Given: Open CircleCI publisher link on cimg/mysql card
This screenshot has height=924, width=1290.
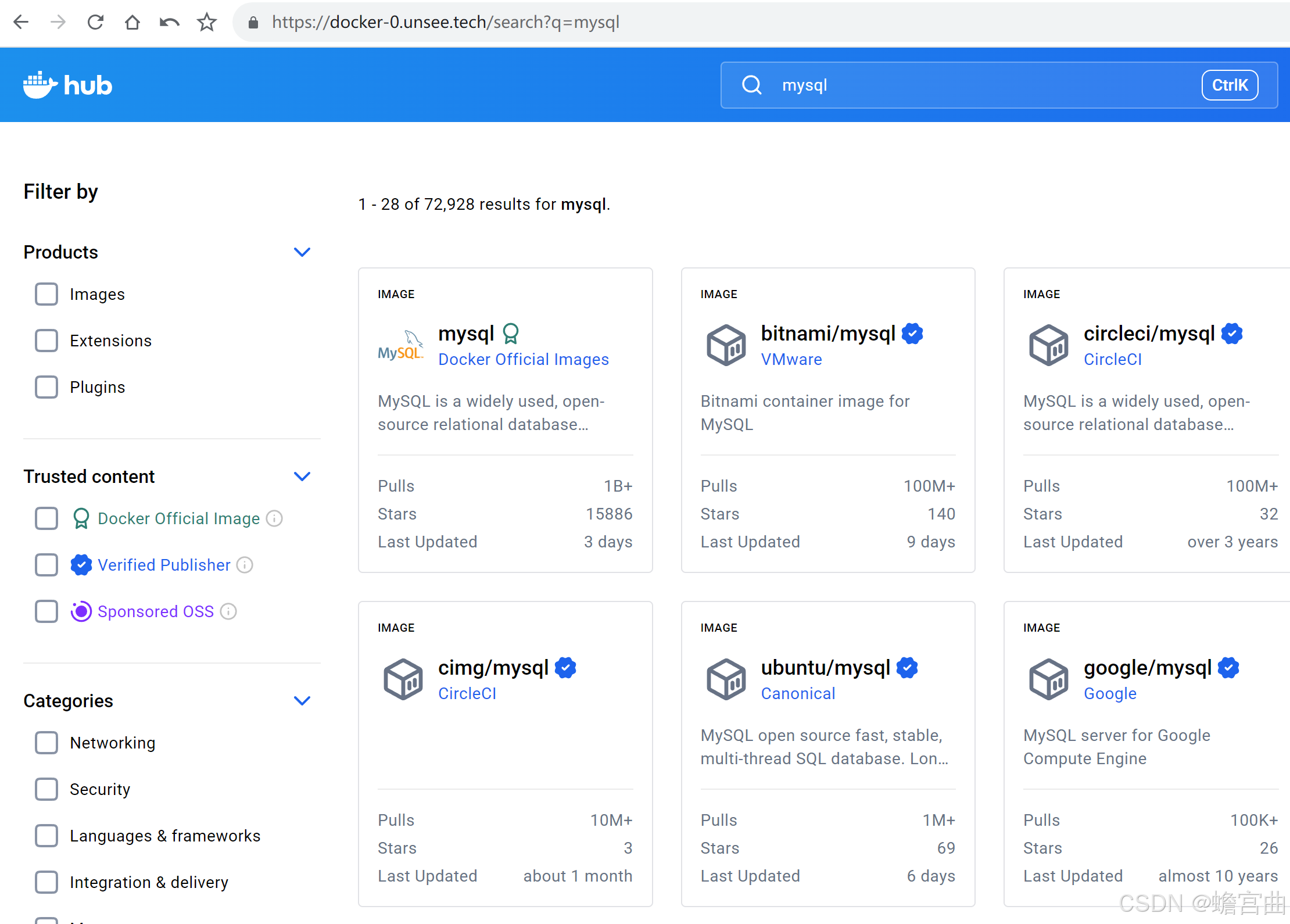Looking at the screenshot, I should [467, 693].
